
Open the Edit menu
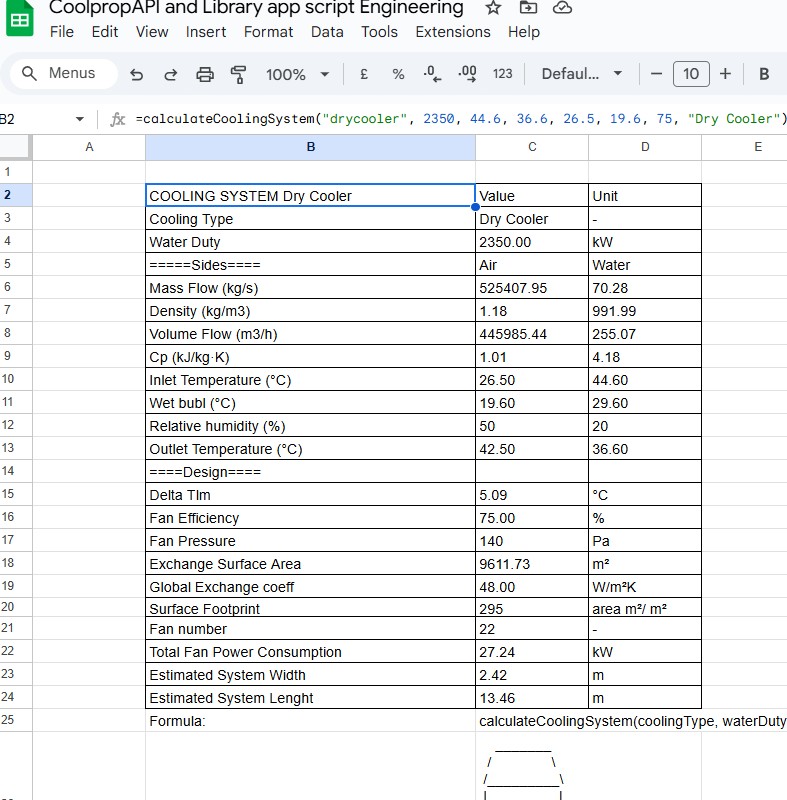coord(105,32)
